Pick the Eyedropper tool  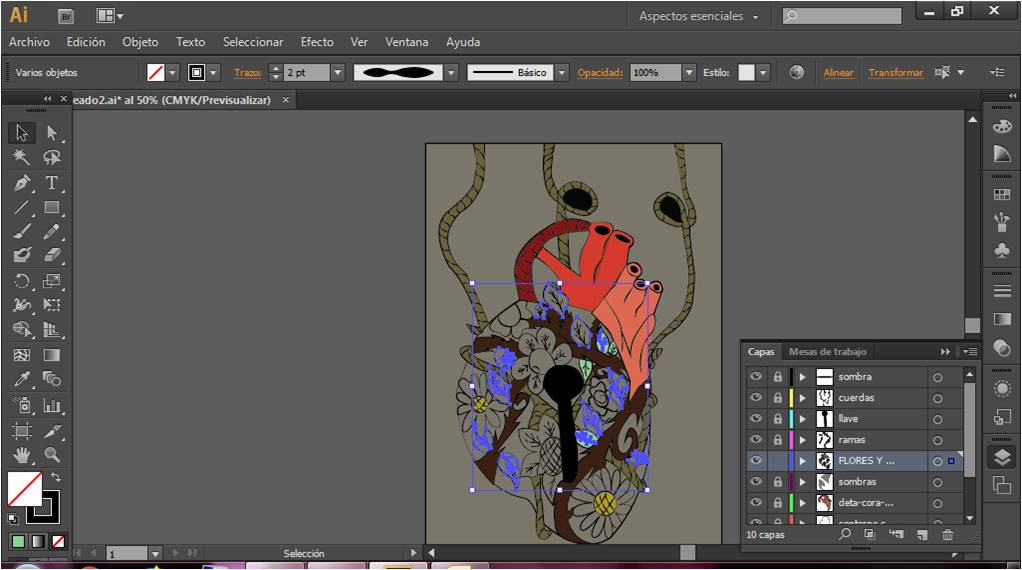pyautogui.click(x=22, y=379)
